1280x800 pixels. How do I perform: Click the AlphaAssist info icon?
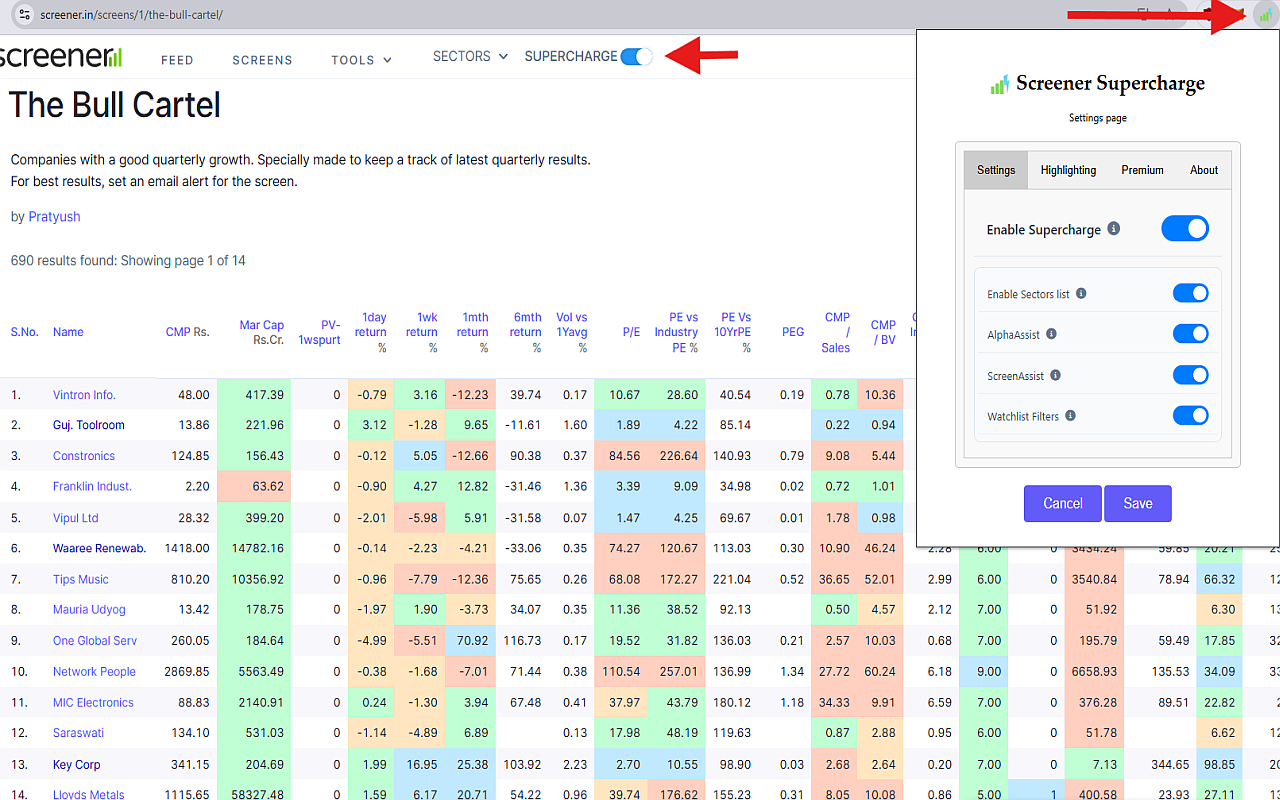tap(1051, 335)
